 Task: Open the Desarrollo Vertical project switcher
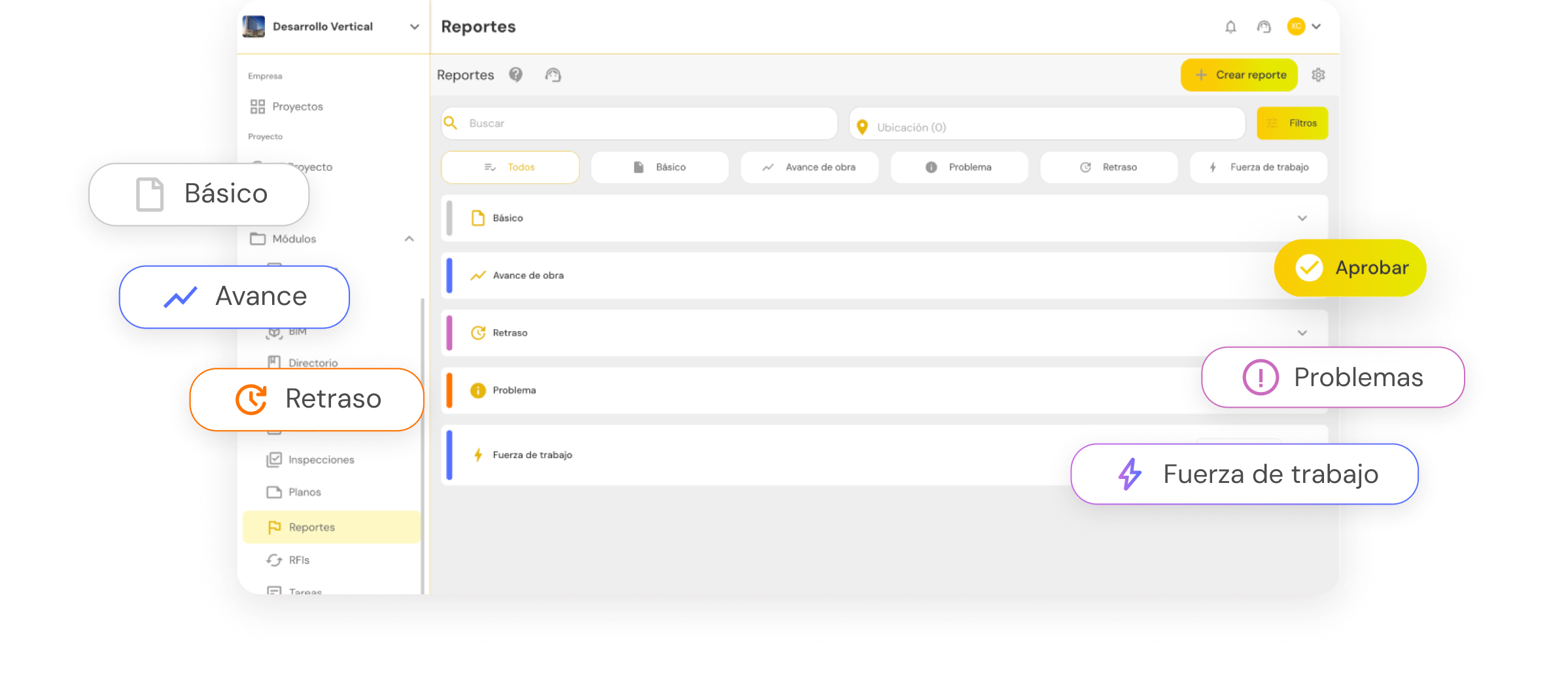click(331, 27)
